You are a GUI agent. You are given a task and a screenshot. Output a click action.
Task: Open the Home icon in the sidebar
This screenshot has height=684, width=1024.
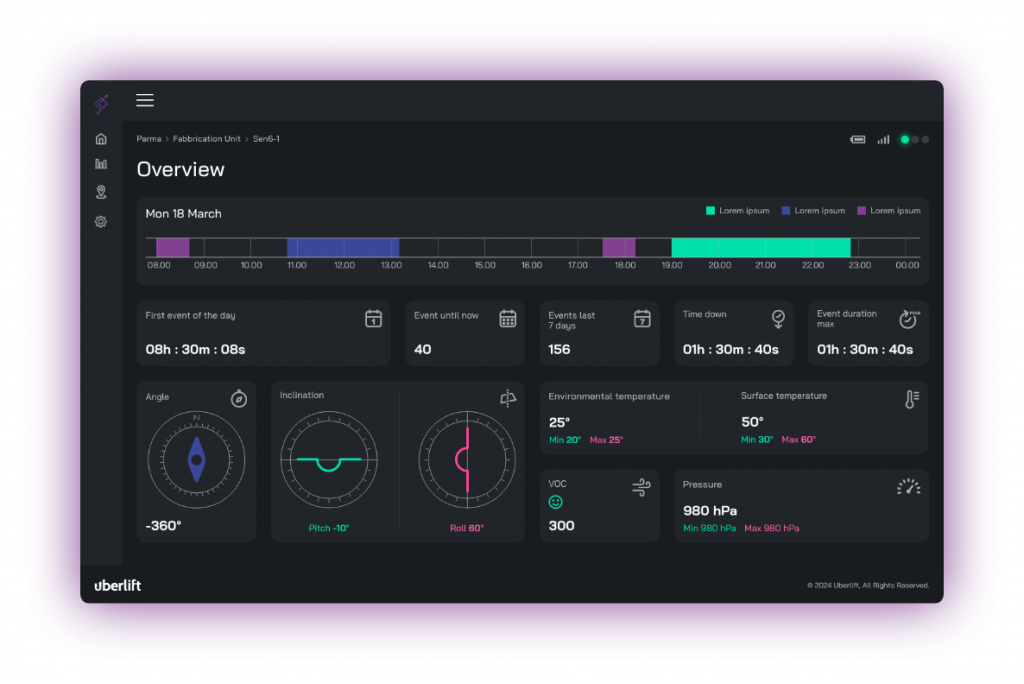[100, 138]
